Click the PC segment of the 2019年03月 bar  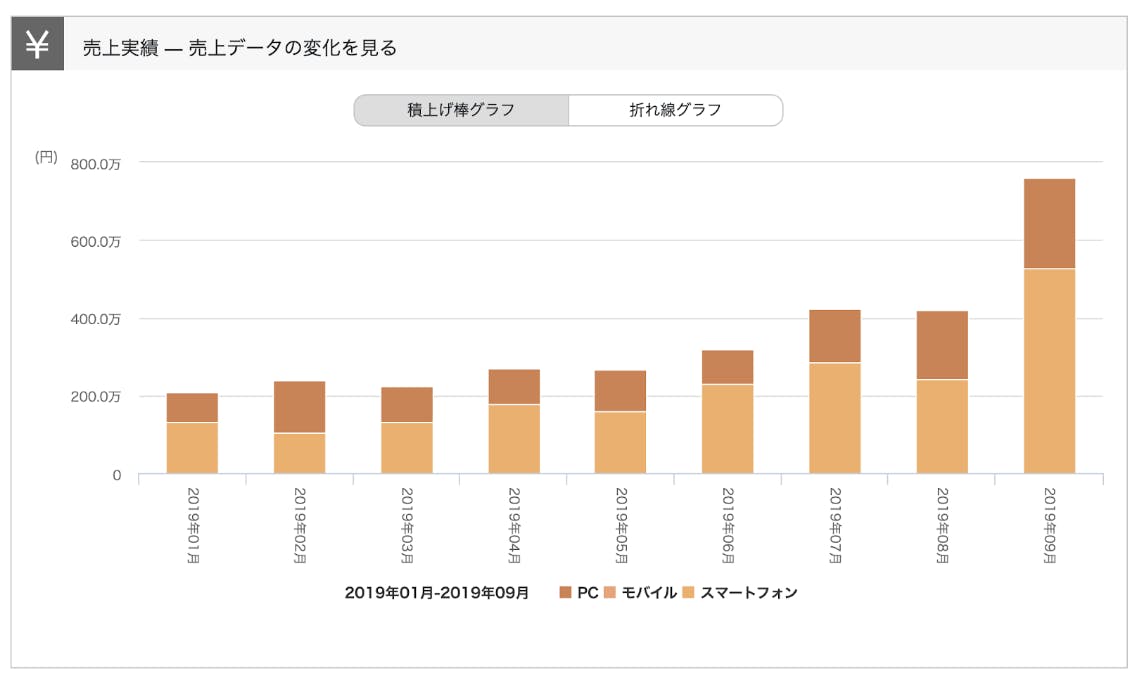(406, 405)
